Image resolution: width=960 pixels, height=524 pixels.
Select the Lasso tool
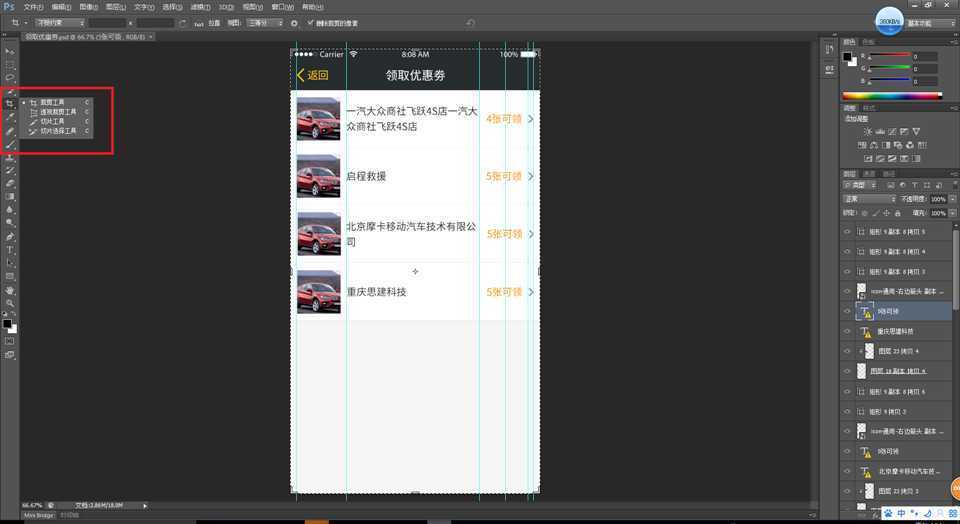[x=9, y=78]
